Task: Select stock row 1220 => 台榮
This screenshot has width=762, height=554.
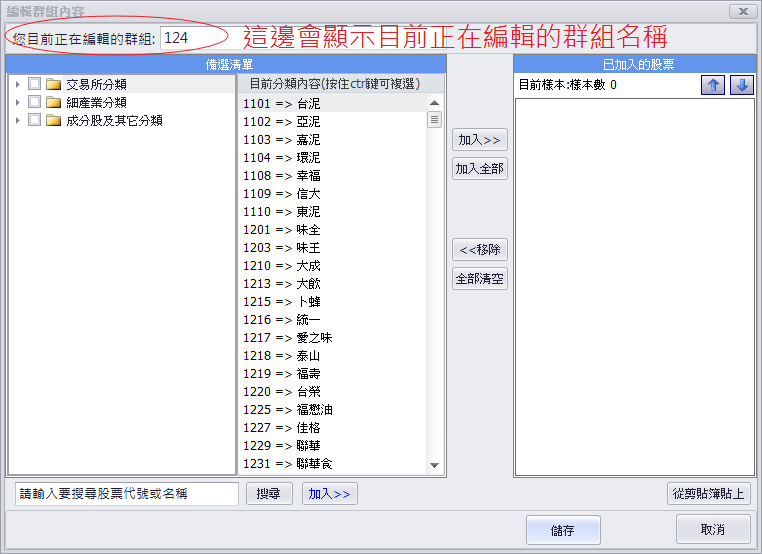Action: (x=333, y=391)
